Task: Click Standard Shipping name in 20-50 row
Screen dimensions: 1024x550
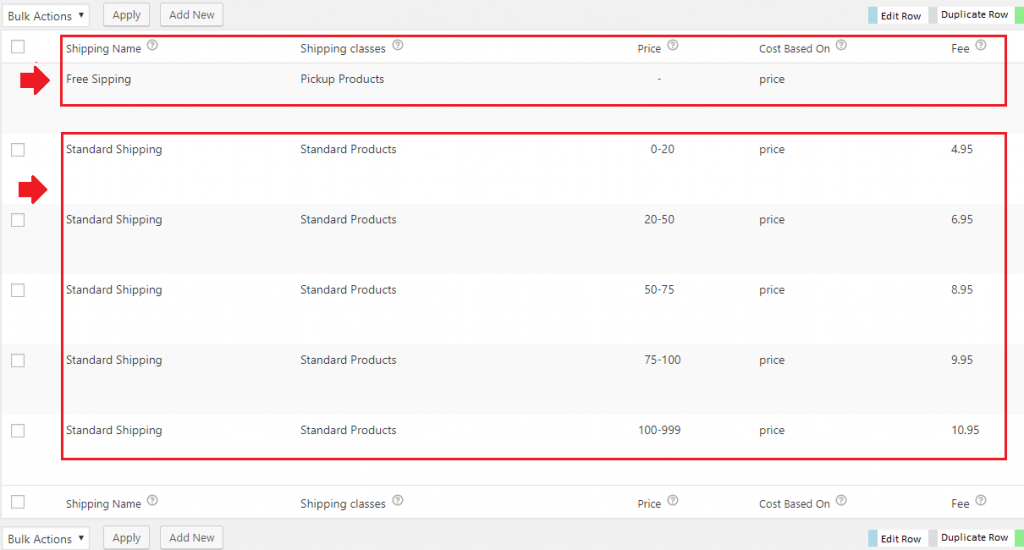Action: 114,220
